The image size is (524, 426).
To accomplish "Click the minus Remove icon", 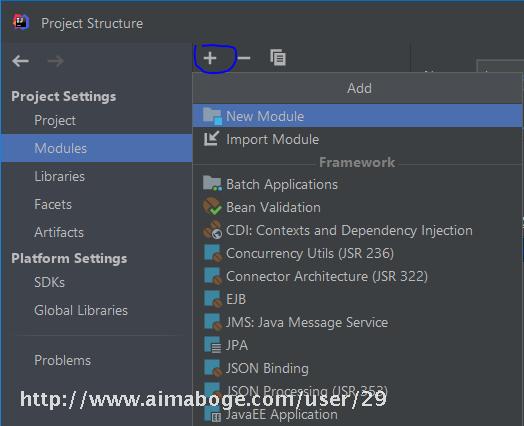I will point(244,58).
